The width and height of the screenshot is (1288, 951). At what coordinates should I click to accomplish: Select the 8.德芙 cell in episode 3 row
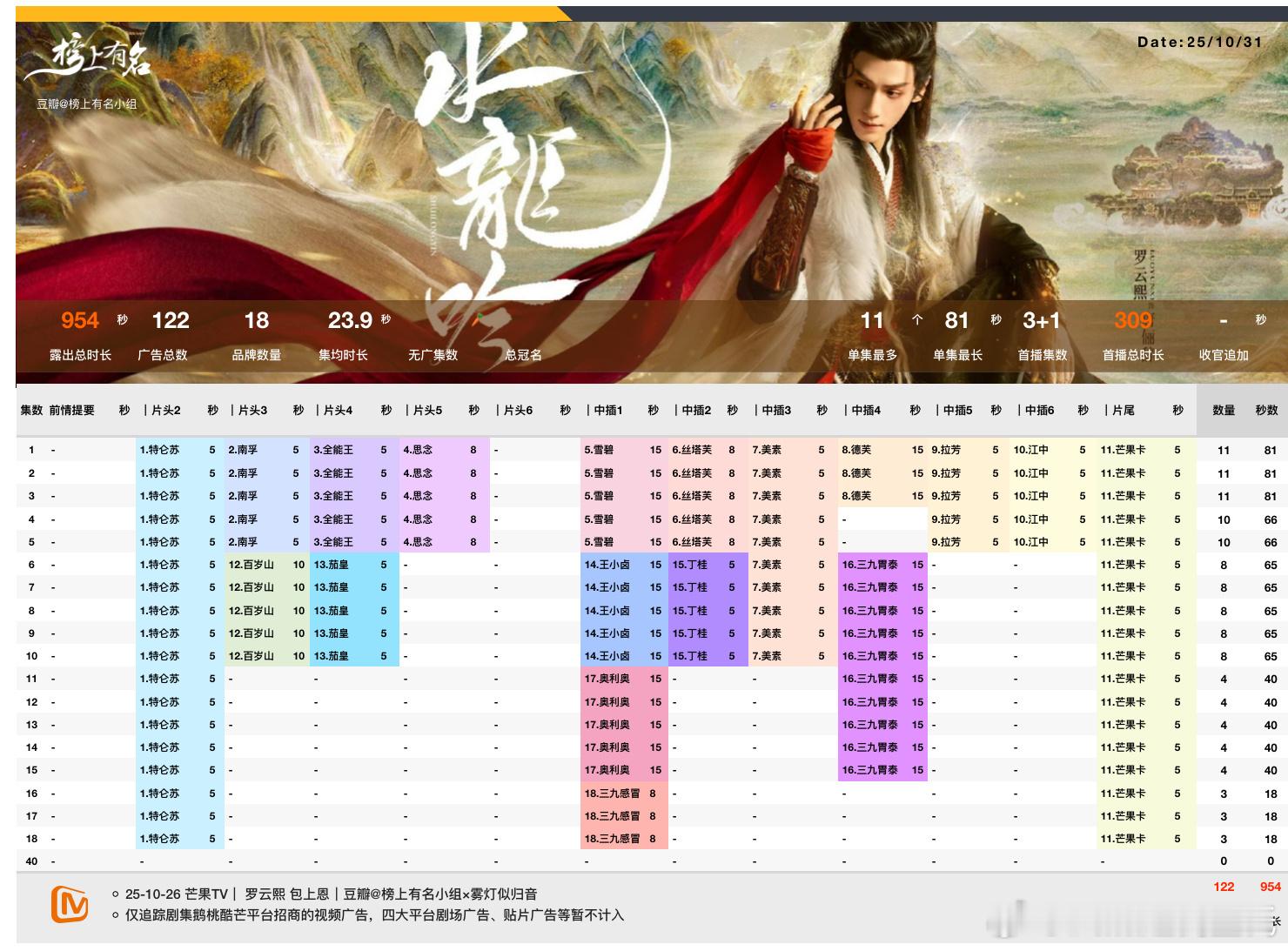click(856, 496)
